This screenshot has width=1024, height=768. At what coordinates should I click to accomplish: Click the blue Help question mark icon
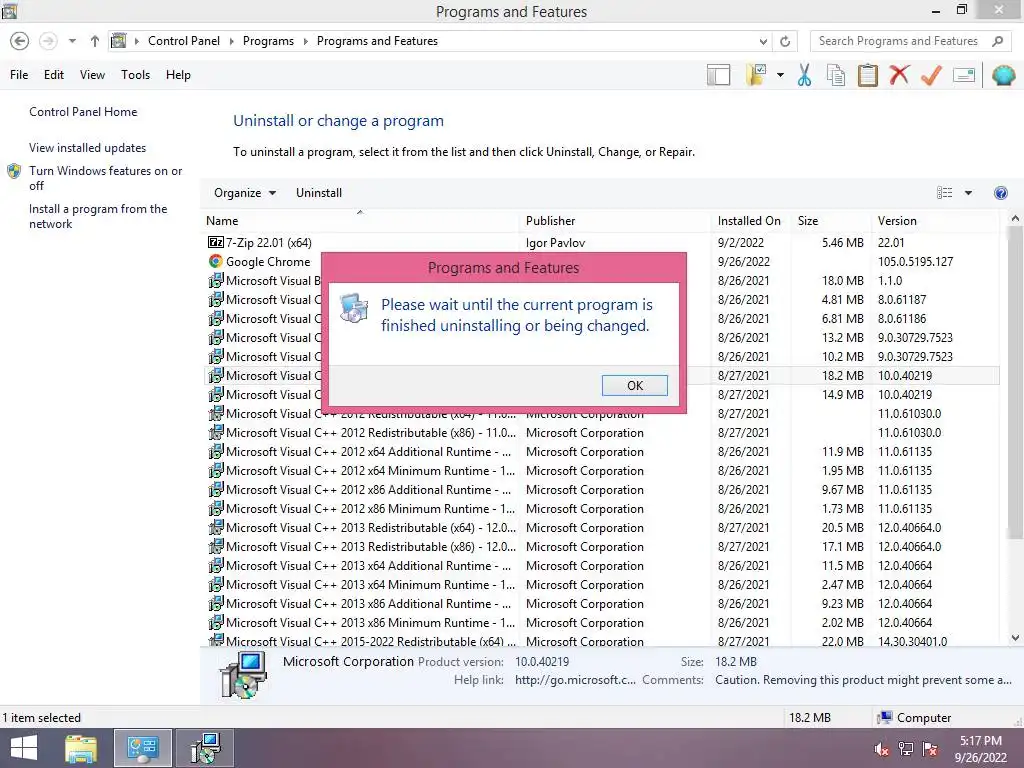(1000, 193)
